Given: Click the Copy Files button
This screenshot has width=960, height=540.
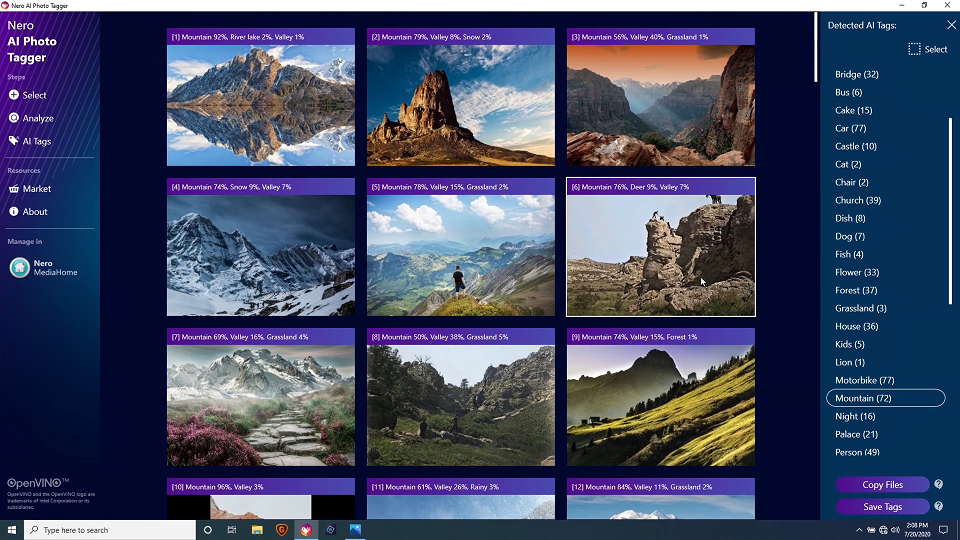Looking at the screenshot, I should 882,485.
